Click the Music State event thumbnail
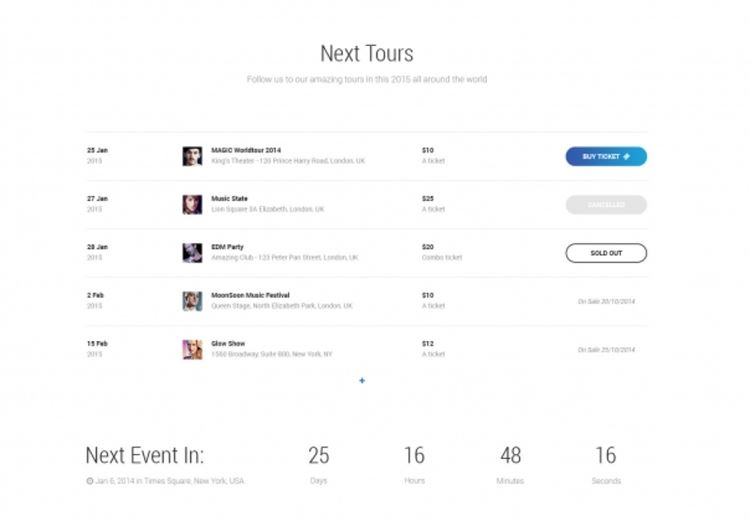The width and height of the screenshot is (750, 521). tap(192, 204)
